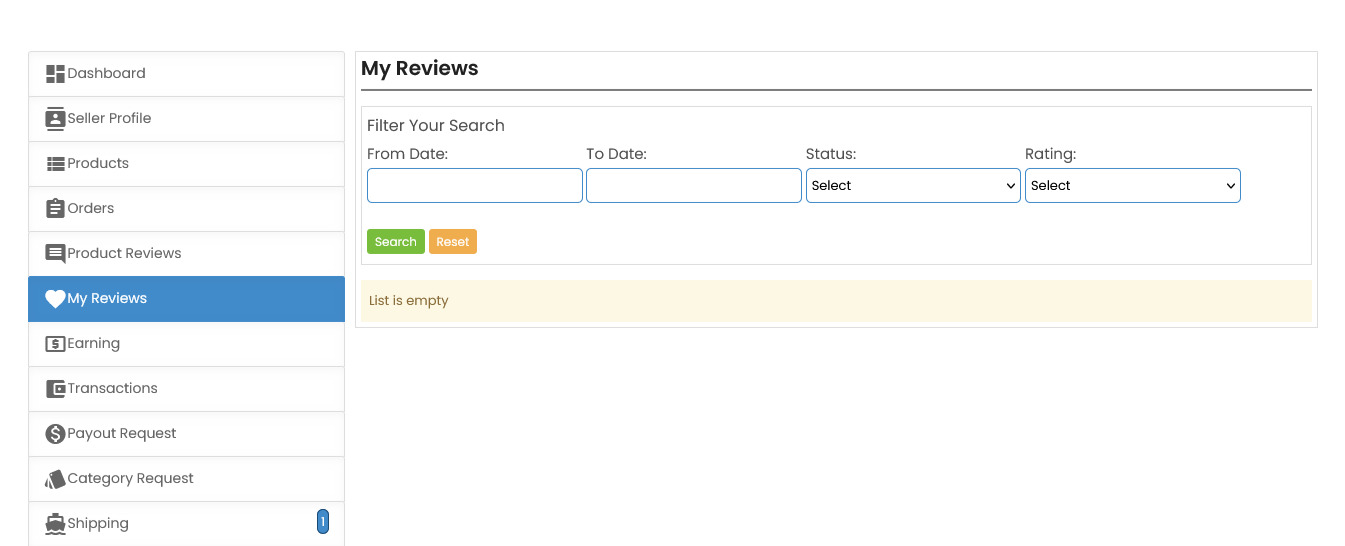The image size is (1345, 546).
Task: Click the Product Reviews speech bubble icon
Action: (55, 254)
